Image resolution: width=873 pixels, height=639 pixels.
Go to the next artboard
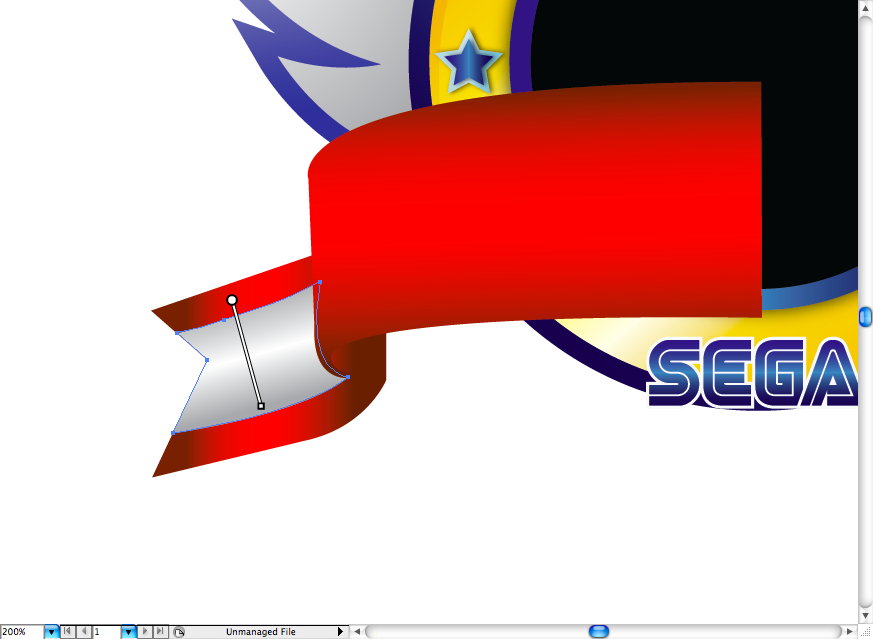coord(145,632)
